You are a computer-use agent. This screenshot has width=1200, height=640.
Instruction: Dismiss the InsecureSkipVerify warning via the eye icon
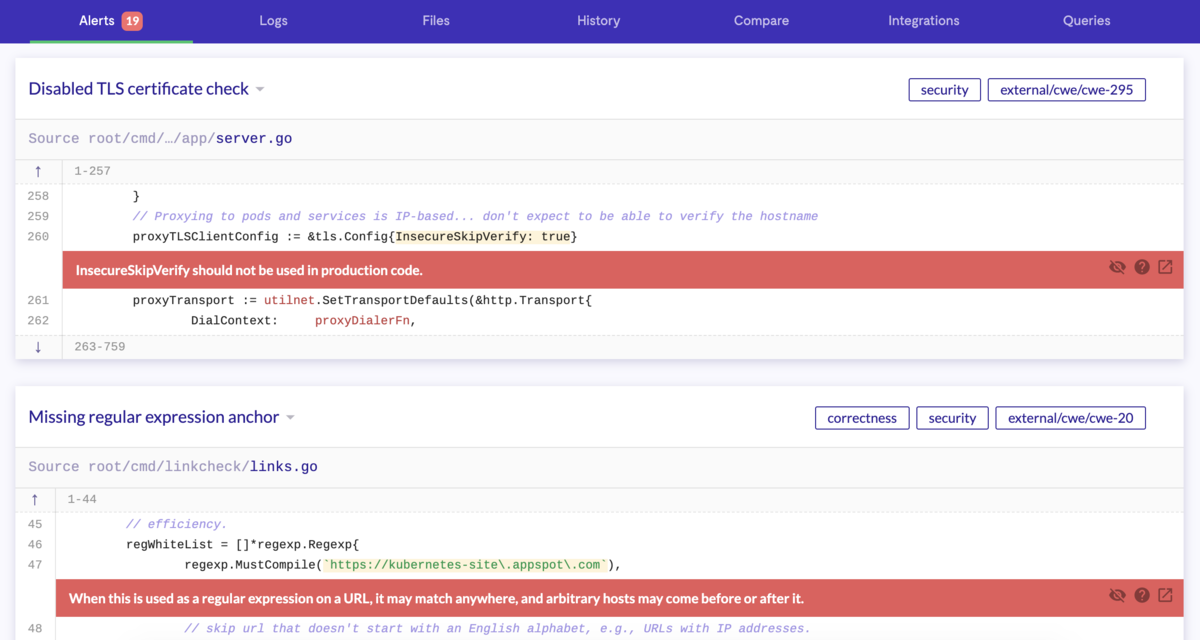click(1117, 267)
